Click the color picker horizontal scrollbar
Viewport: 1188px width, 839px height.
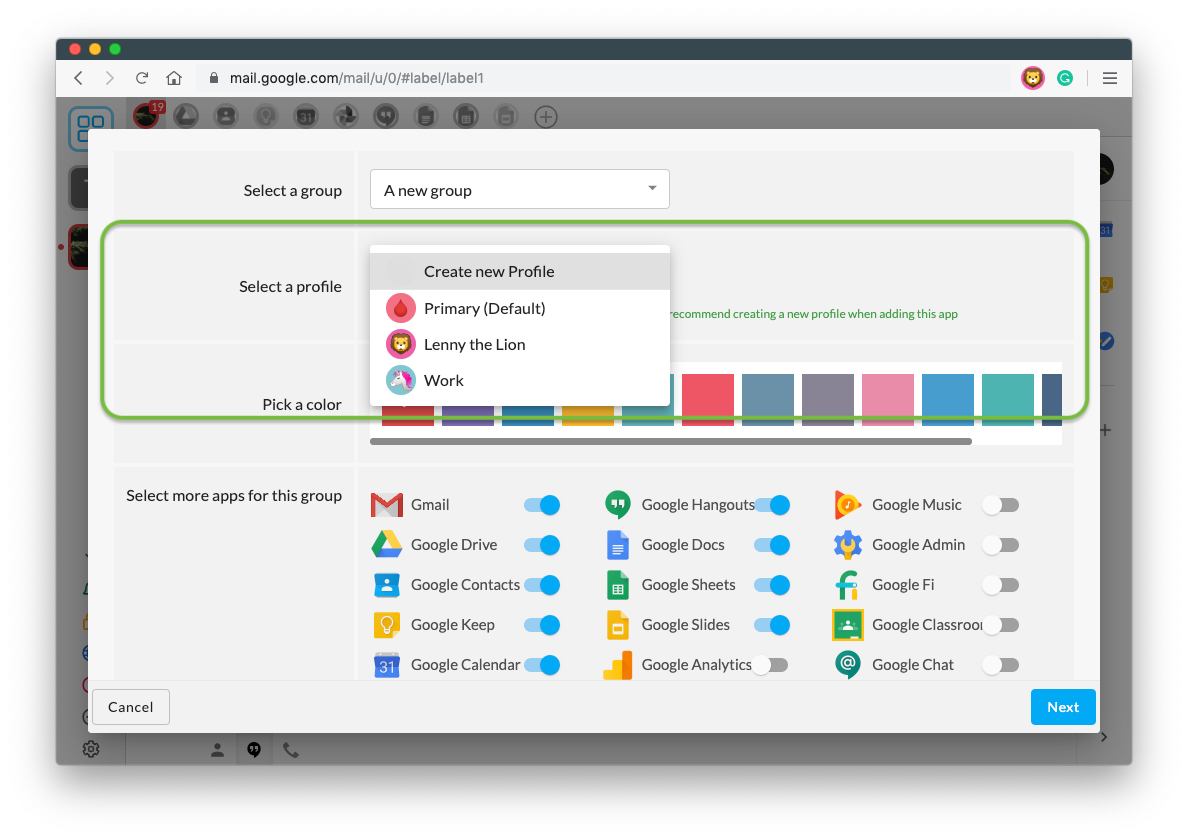pyautogui.click(x=671, y=441)
